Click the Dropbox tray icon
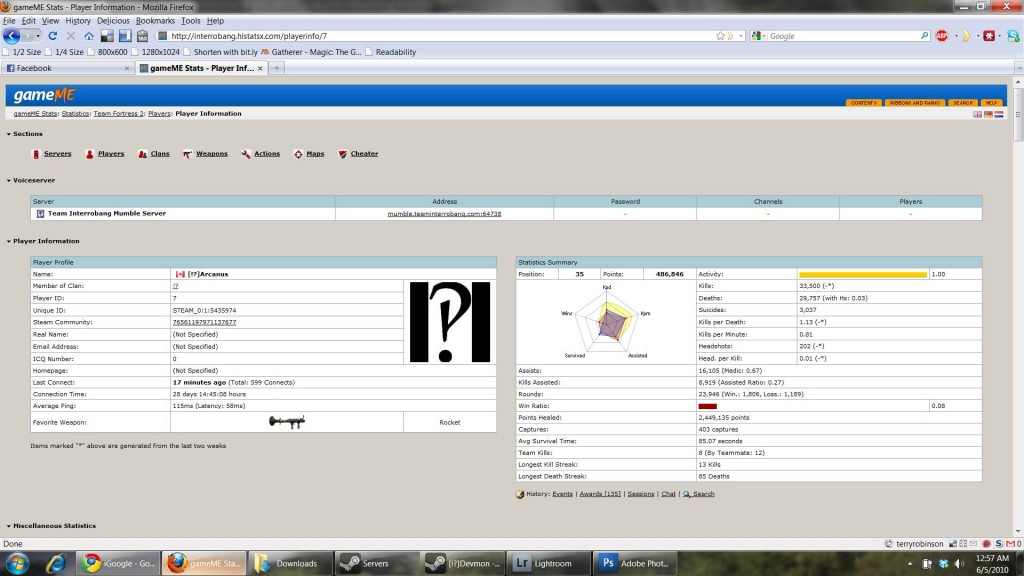The height and width of the screenshot is (576, 1024). [x=943, y=564]
